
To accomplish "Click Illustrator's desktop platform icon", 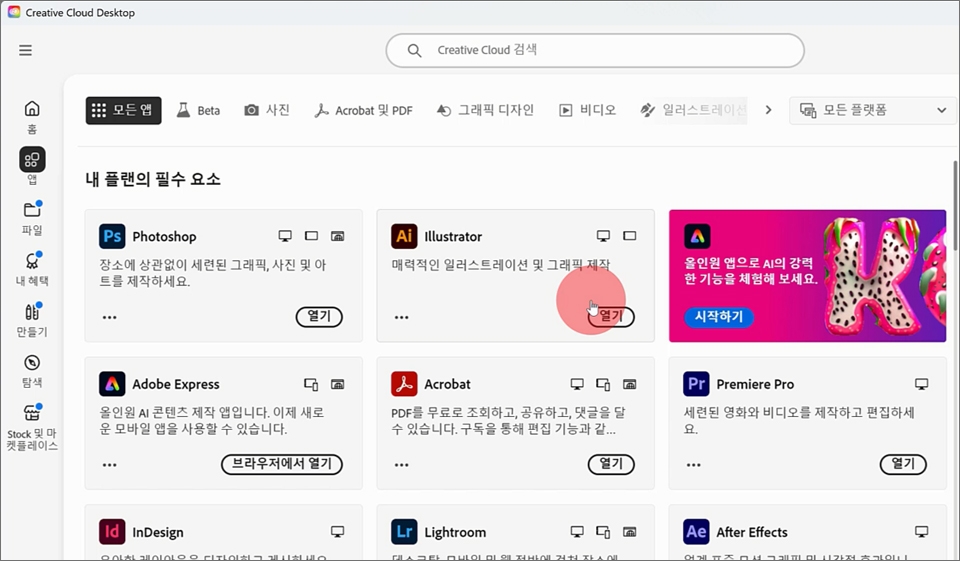I will tap(604, 236).
